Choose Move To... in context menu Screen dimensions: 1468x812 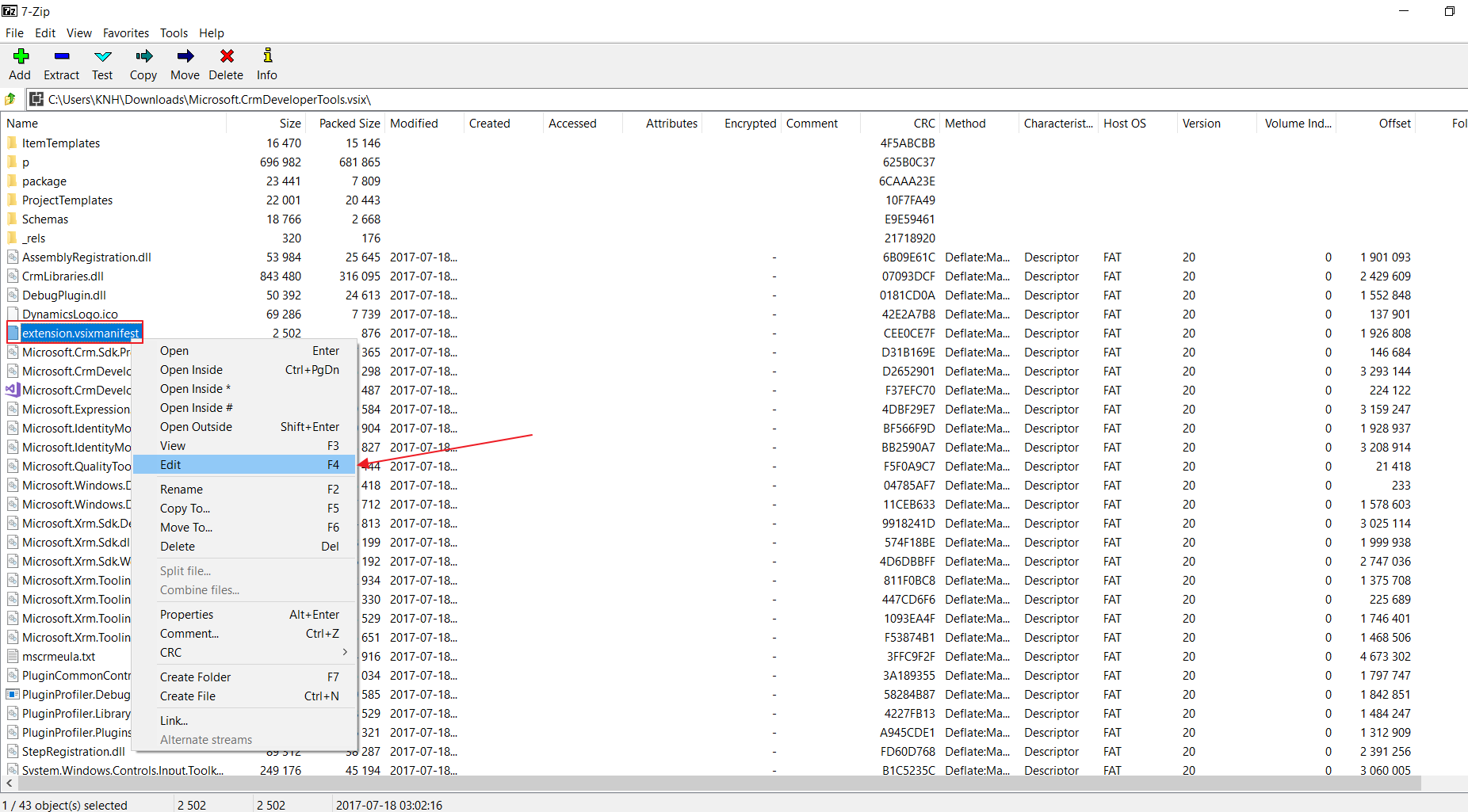(x=244, y=528)
